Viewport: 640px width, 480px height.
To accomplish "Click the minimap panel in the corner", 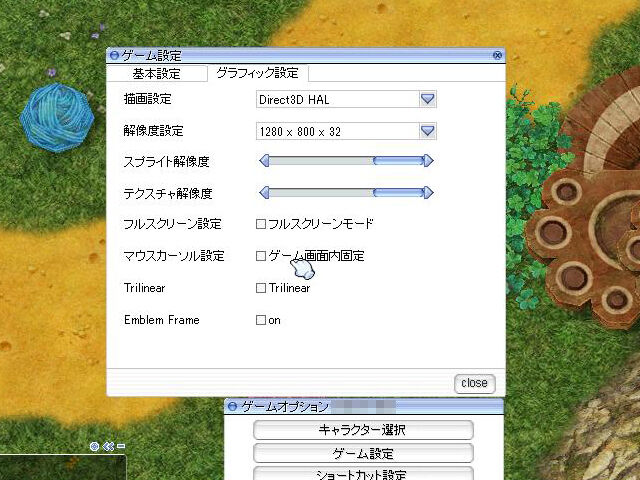I will click(x=63, y=468).
